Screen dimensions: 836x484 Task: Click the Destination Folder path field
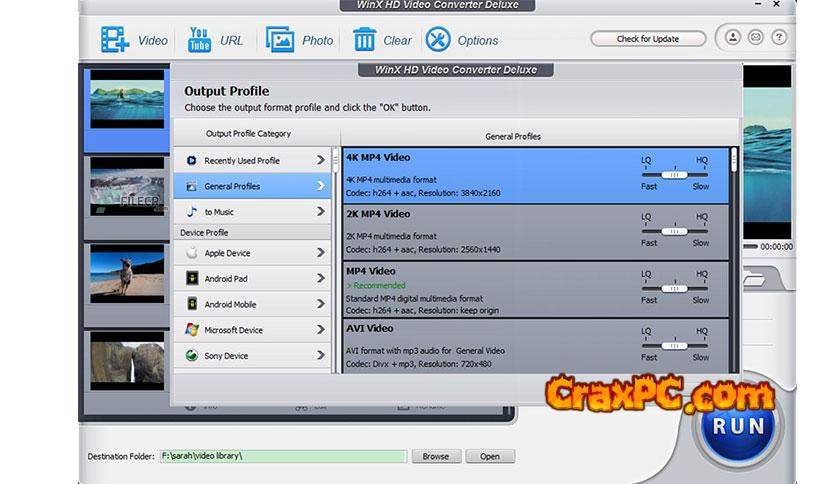283,456
